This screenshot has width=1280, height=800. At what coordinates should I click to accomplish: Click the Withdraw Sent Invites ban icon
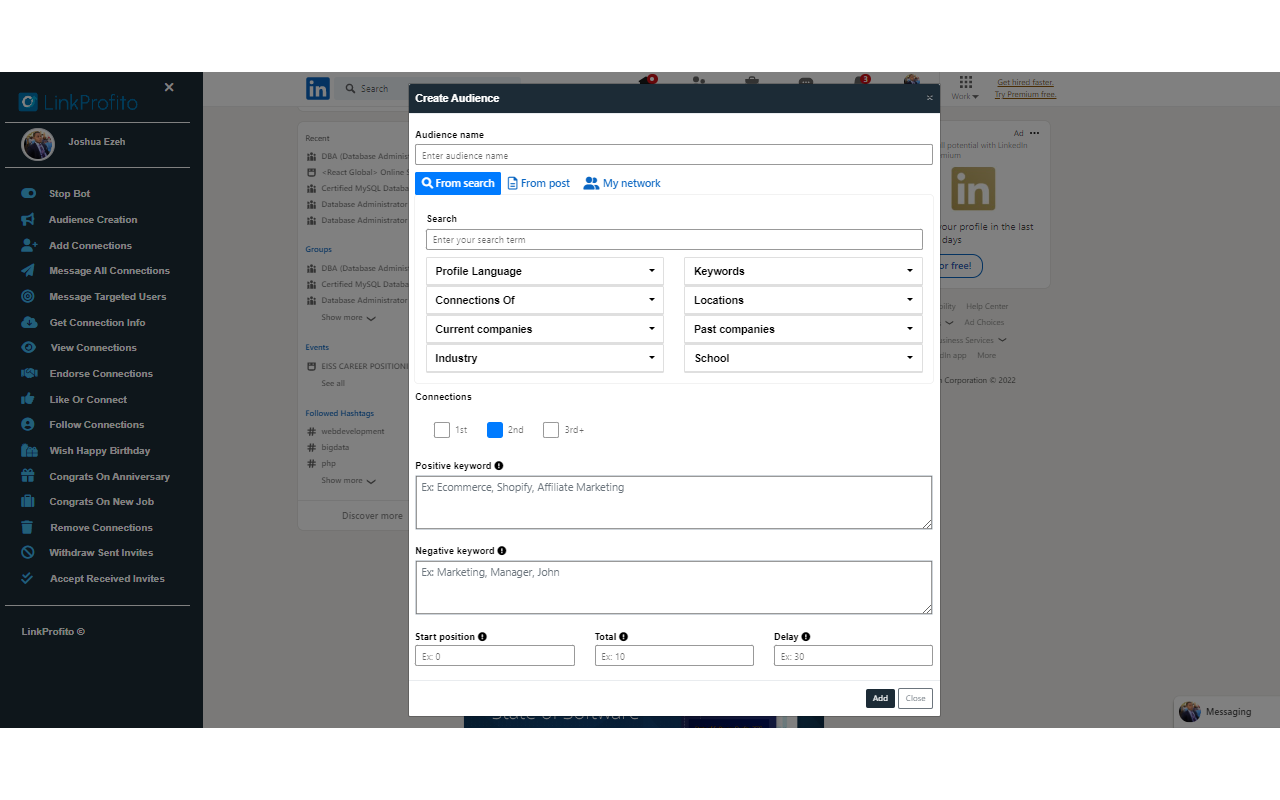[x=28, y=553]
